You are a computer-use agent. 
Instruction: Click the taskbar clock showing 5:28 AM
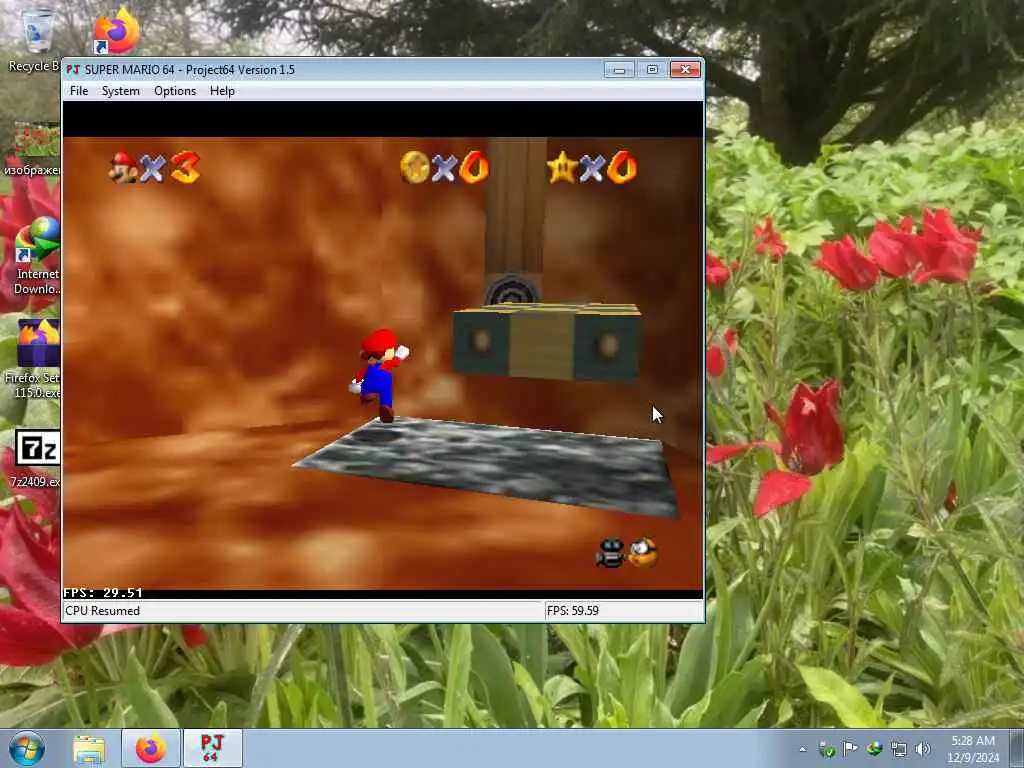[x=973, y=749]
